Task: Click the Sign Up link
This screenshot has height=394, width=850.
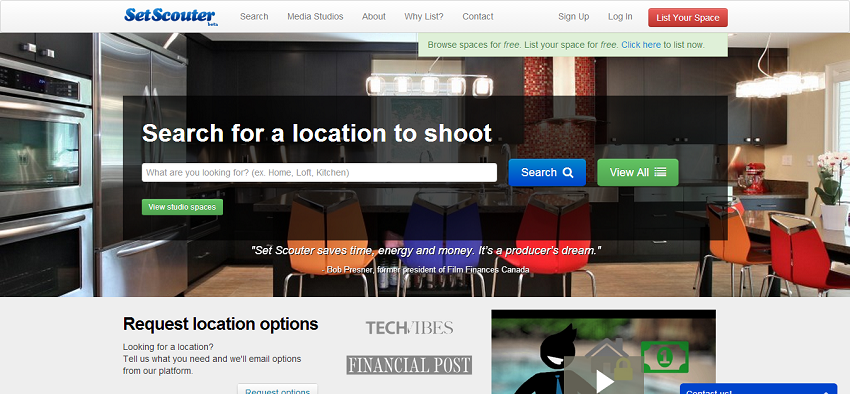Action: [574, 16]
